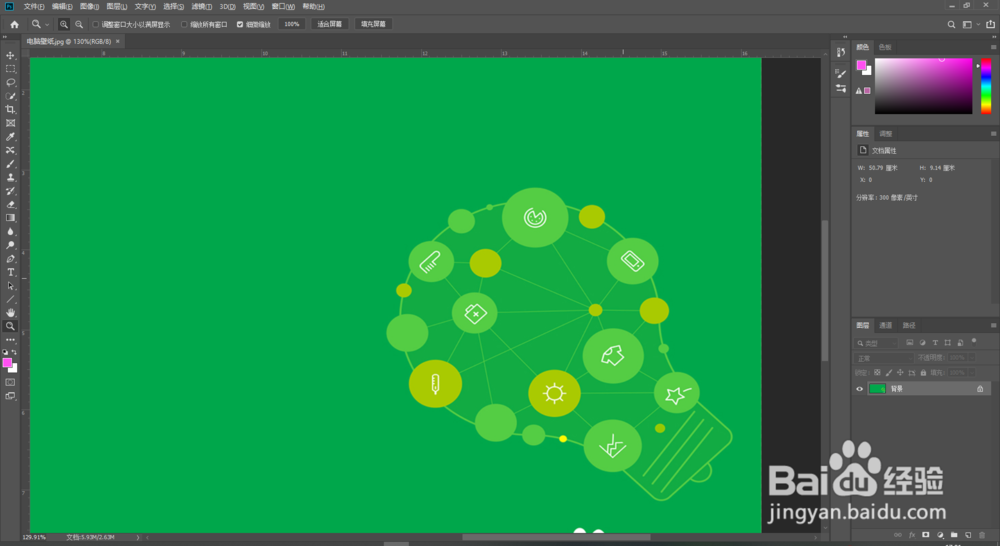Screen dimensions: 1000x546
Task: Open the opacity 不透明度 dropdown arrow
Action: click(972, 358)
